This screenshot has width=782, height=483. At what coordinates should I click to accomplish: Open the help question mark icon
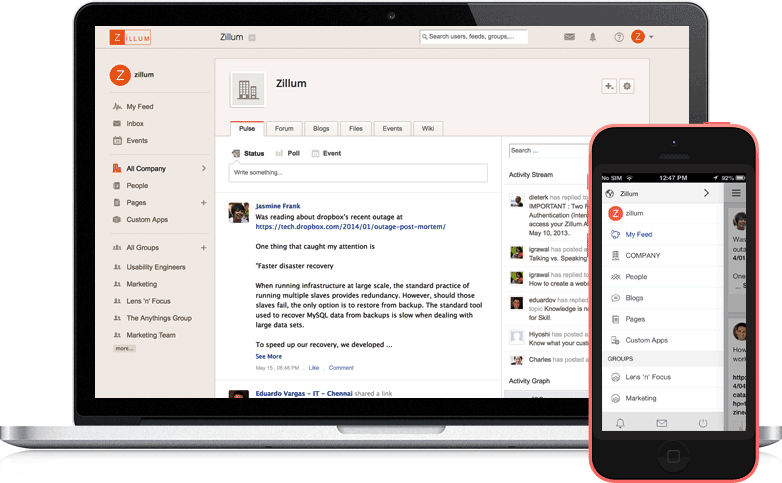(x=618, y=37)
